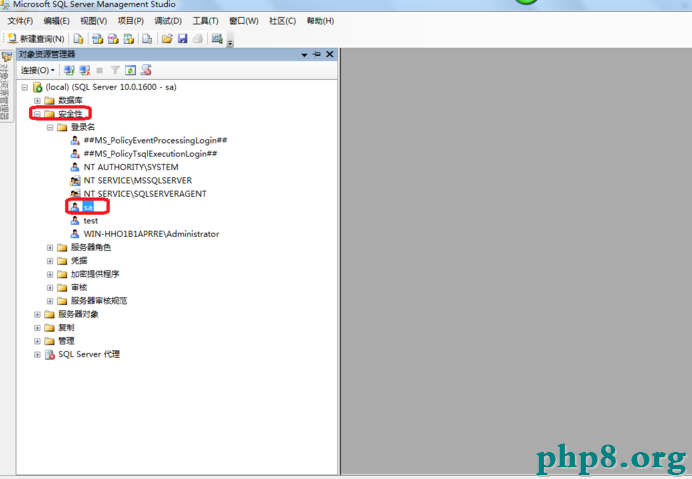Click the Filter funnel icon
692x479 pixels.
(115, 70)
